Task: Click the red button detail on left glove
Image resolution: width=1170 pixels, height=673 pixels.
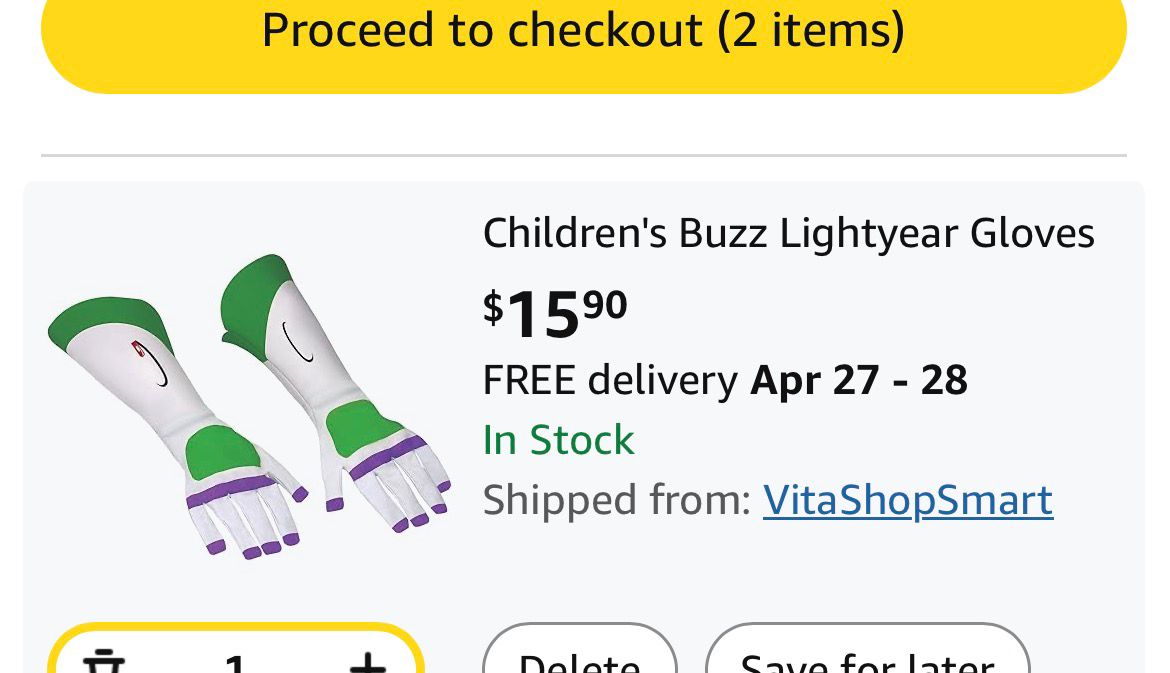Action: click(x=139, y=347)
